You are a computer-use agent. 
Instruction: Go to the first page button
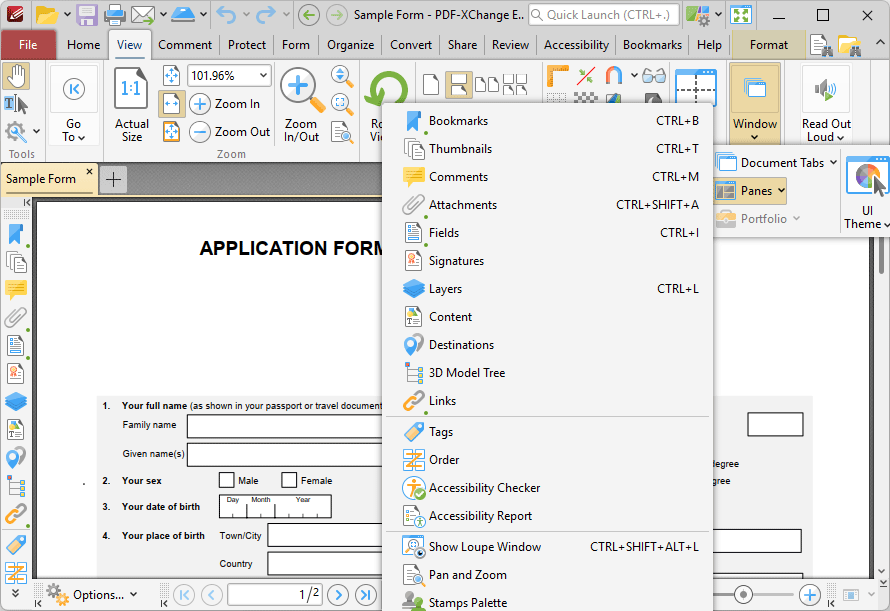point(184,595)
